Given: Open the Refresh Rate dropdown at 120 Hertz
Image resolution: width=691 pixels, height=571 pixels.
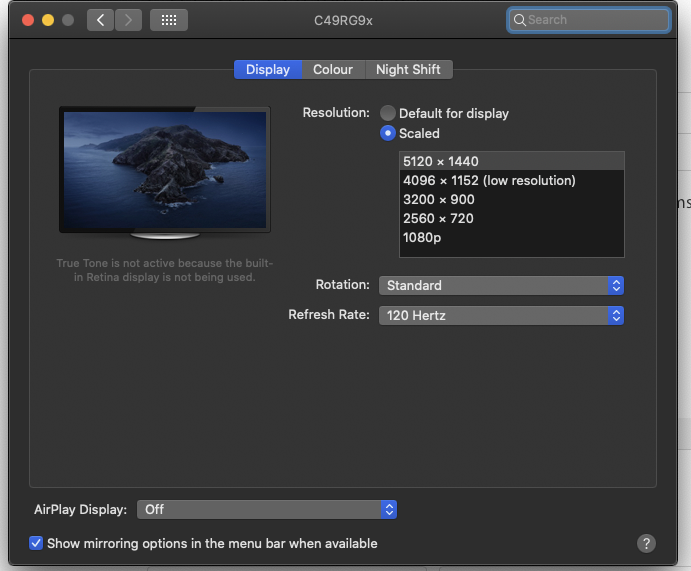Looking at the screenshot, I should (x=501, y=315).
